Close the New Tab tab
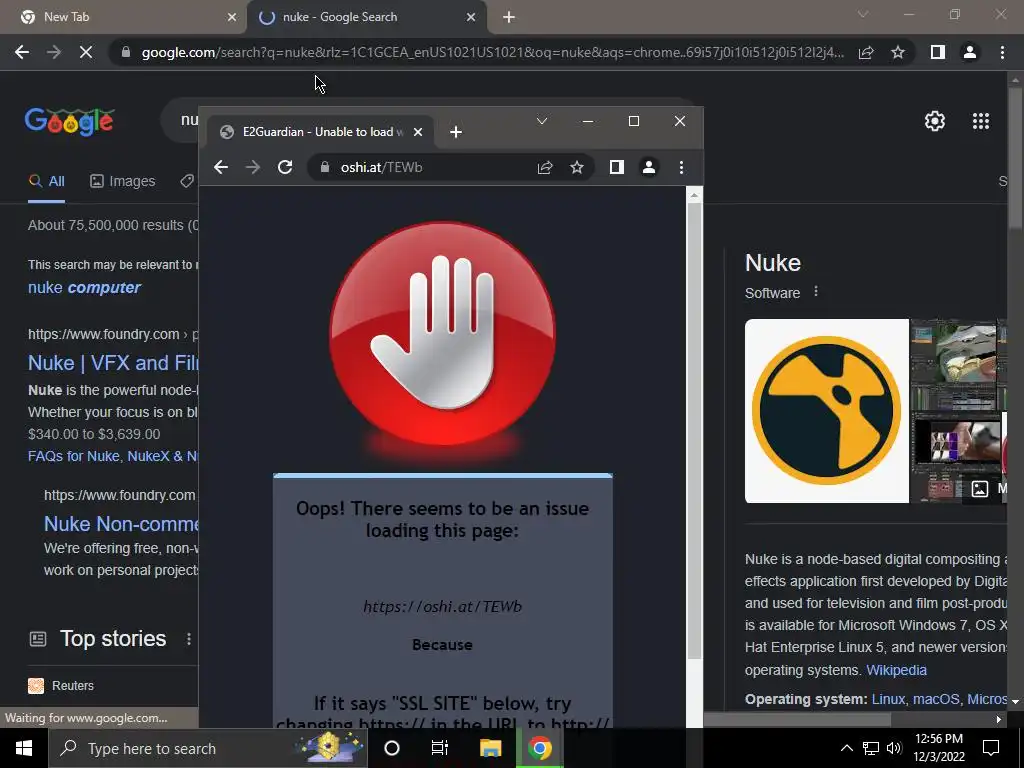 coord(232,17)
